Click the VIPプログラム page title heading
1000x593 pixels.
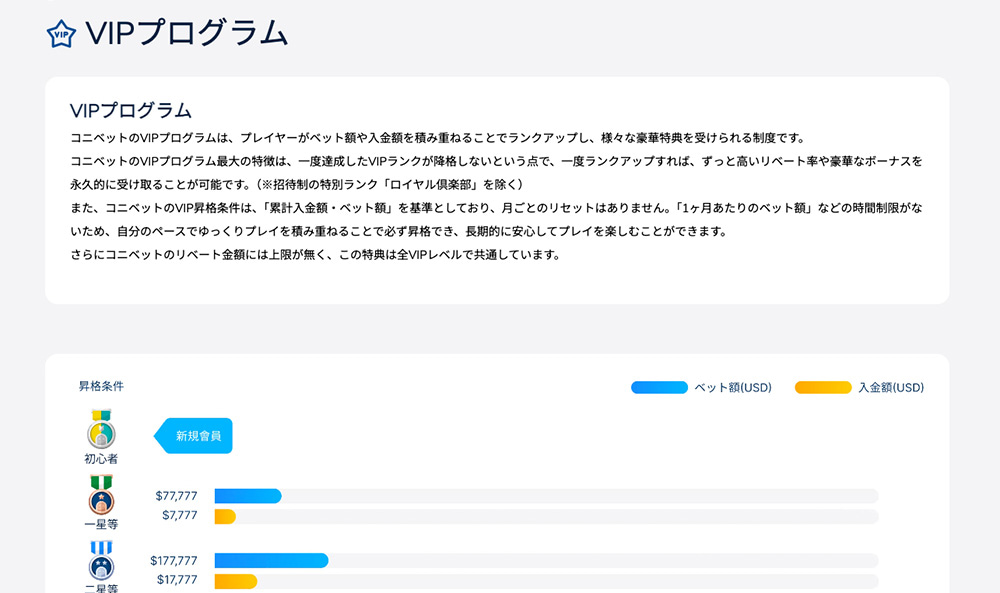[187, 33]
